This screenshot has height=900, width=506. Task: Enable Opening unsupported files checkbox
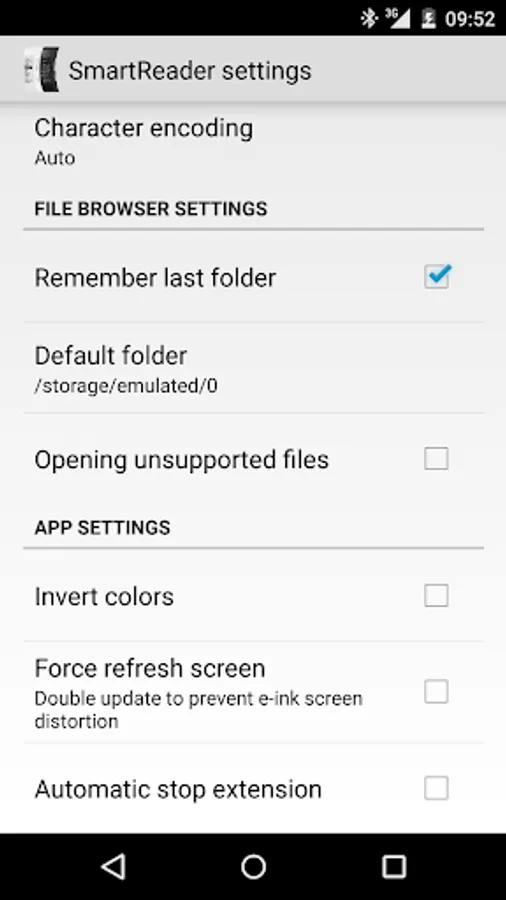[x=436, y=459]
